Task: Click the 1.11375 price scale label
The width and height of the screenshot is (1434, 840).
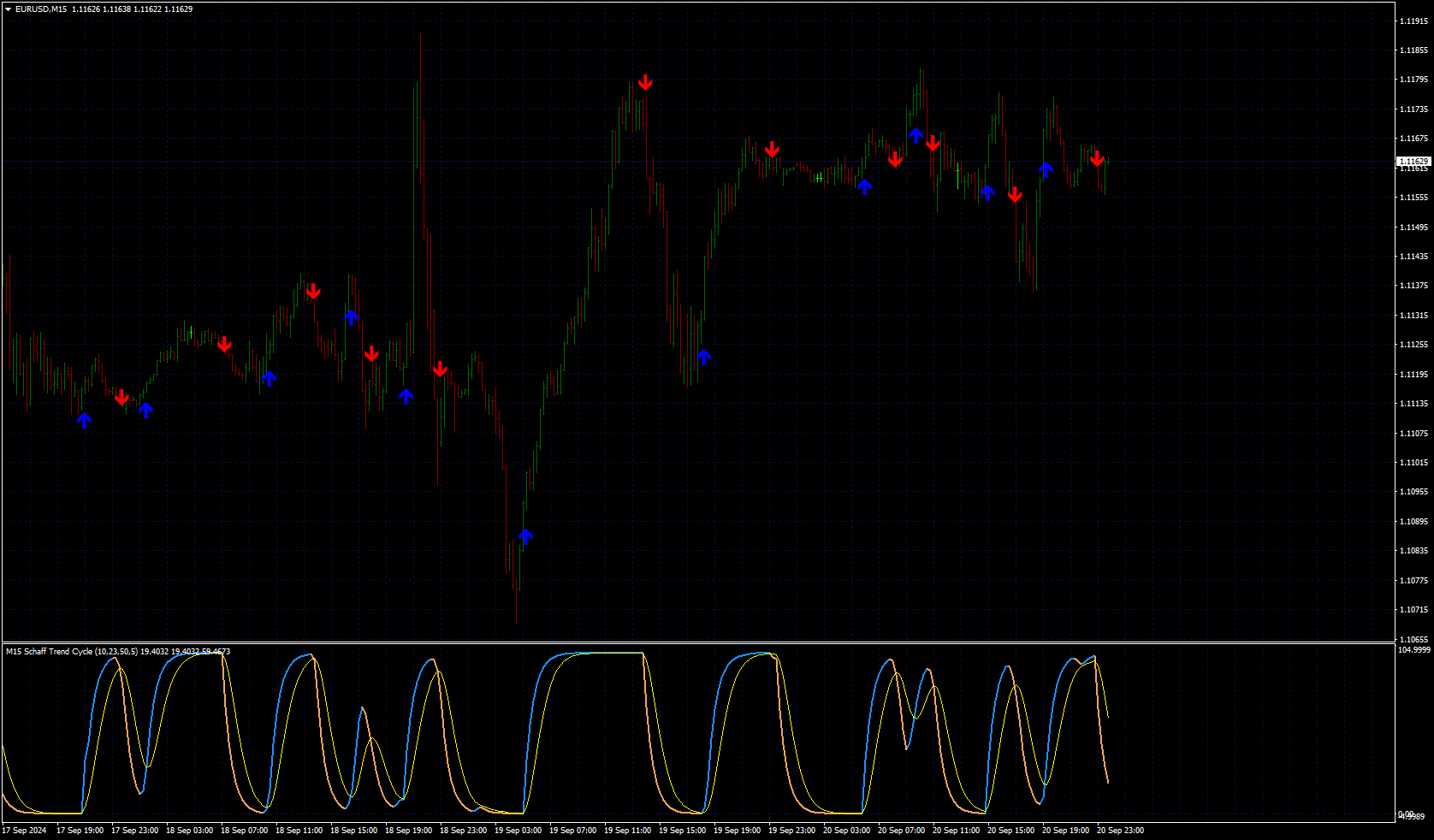Action: [1414, 286]
